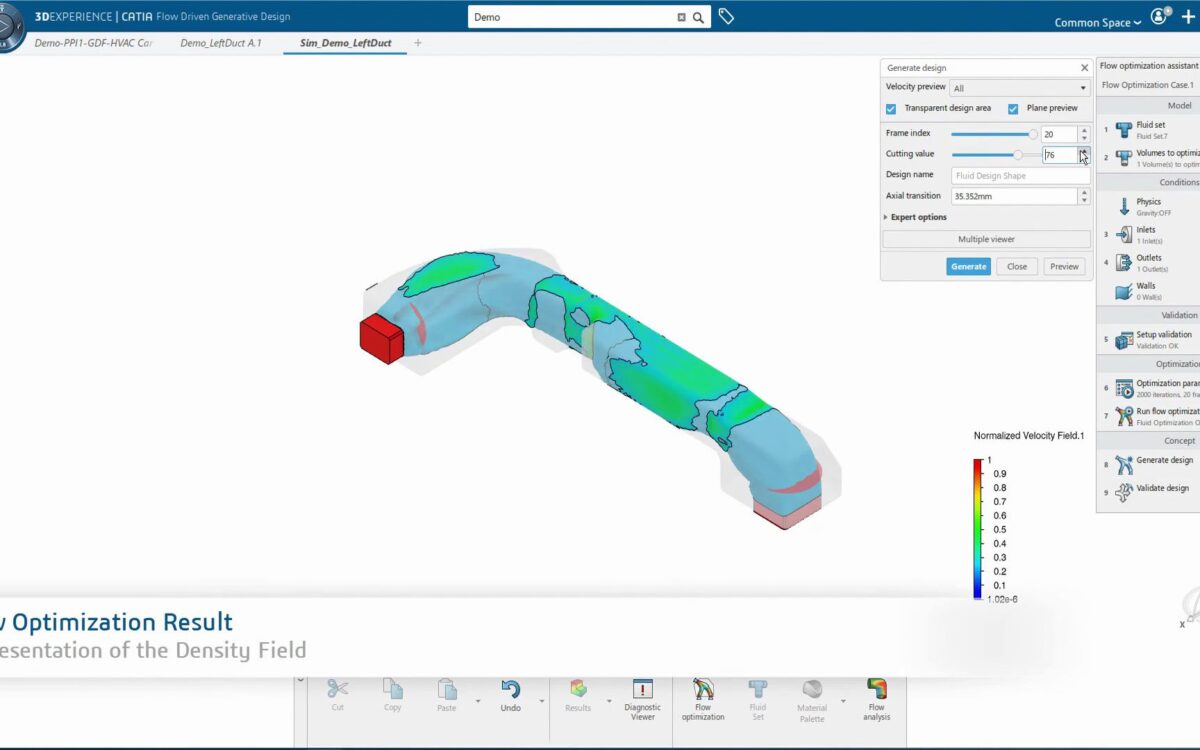Click Flow Optimization Case.1 label
The image size is (1200, 750).
click(1148, 85)
